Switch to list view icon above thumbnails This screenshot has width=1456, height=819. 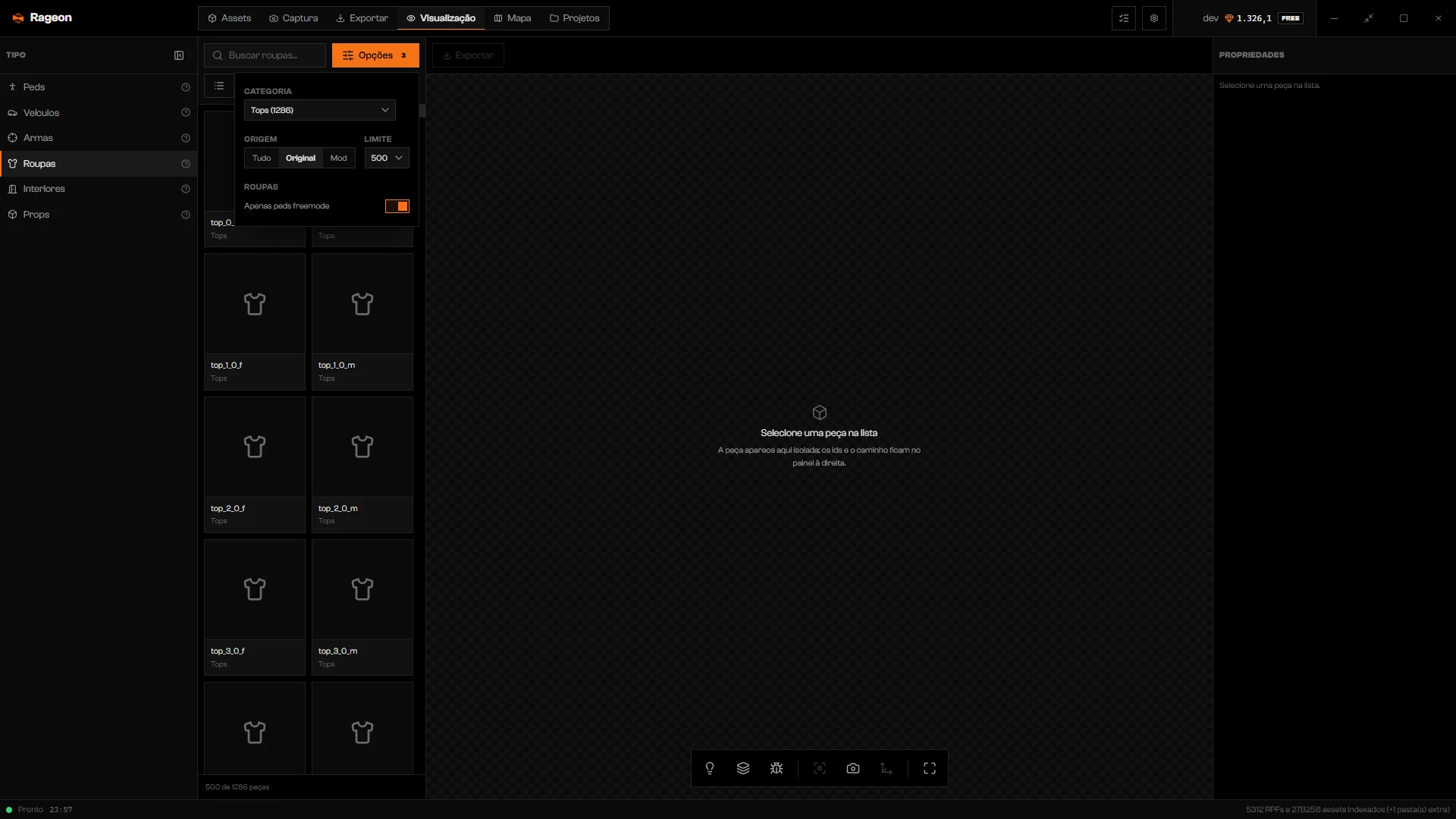219,86
